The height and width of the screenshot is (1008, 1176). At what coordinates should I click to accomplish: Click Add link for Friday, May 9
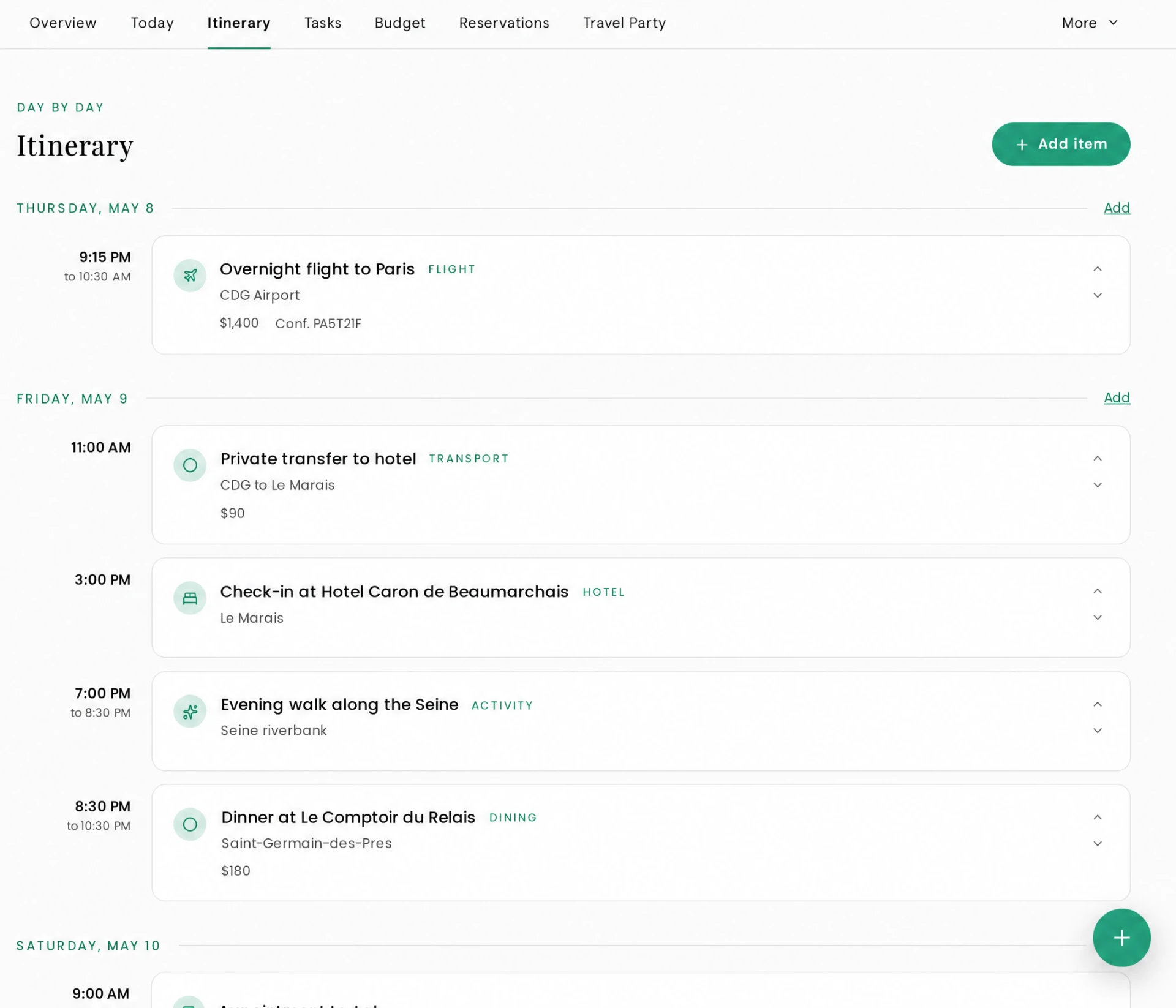(x=1117, y=398)
